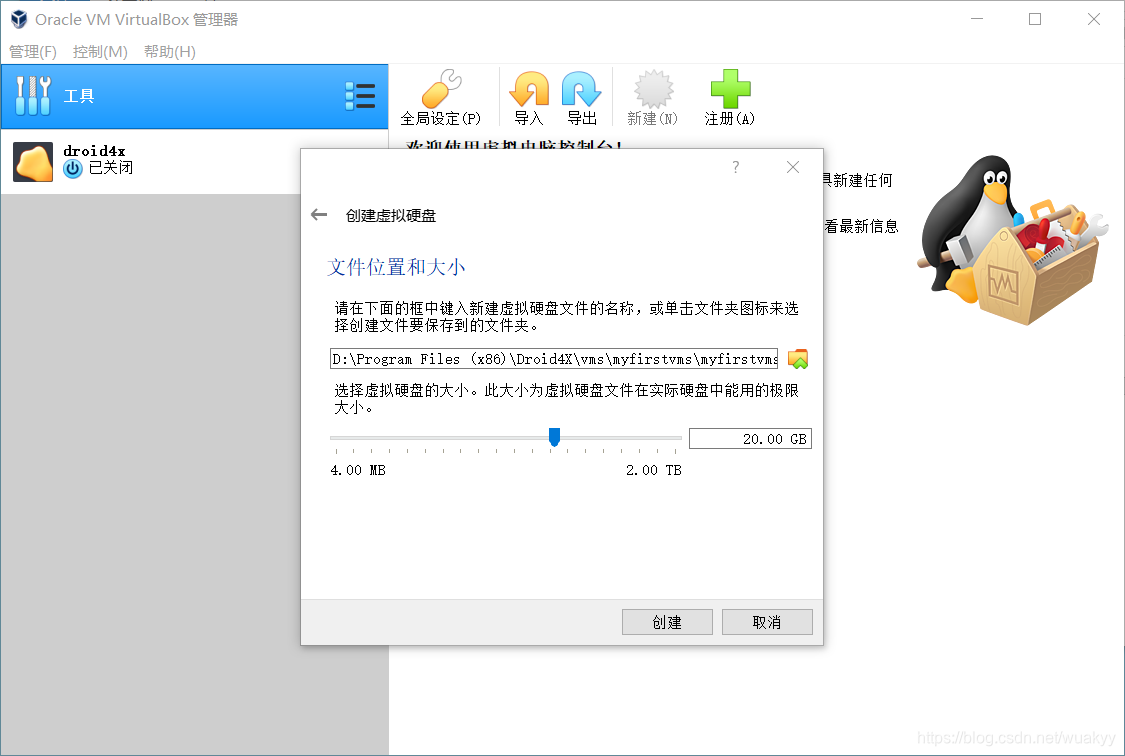Click the 文件位置和大小 heading

click(x=396, y=268)
